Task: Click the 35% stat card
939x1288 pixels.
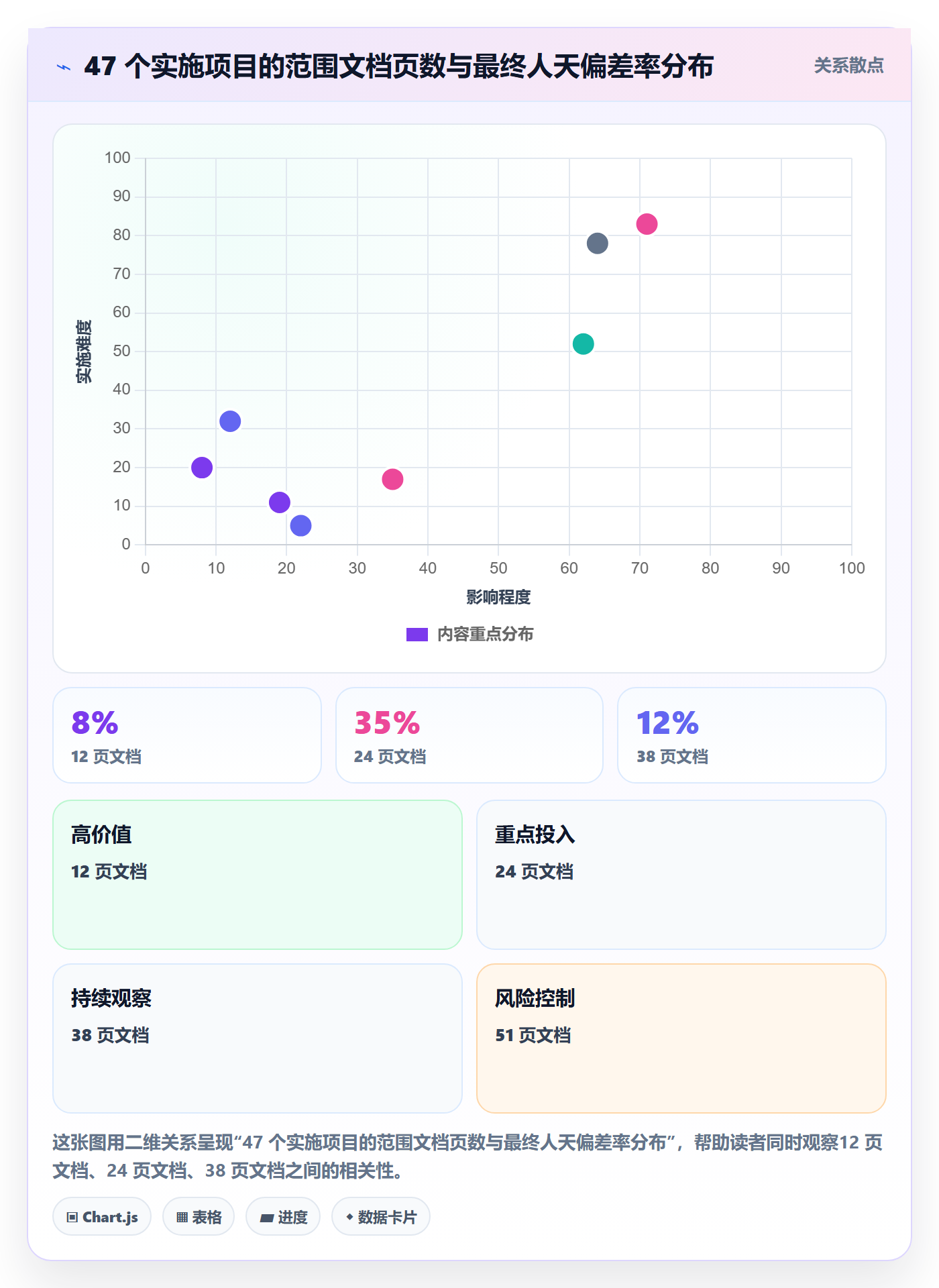Action: [469, 735]
